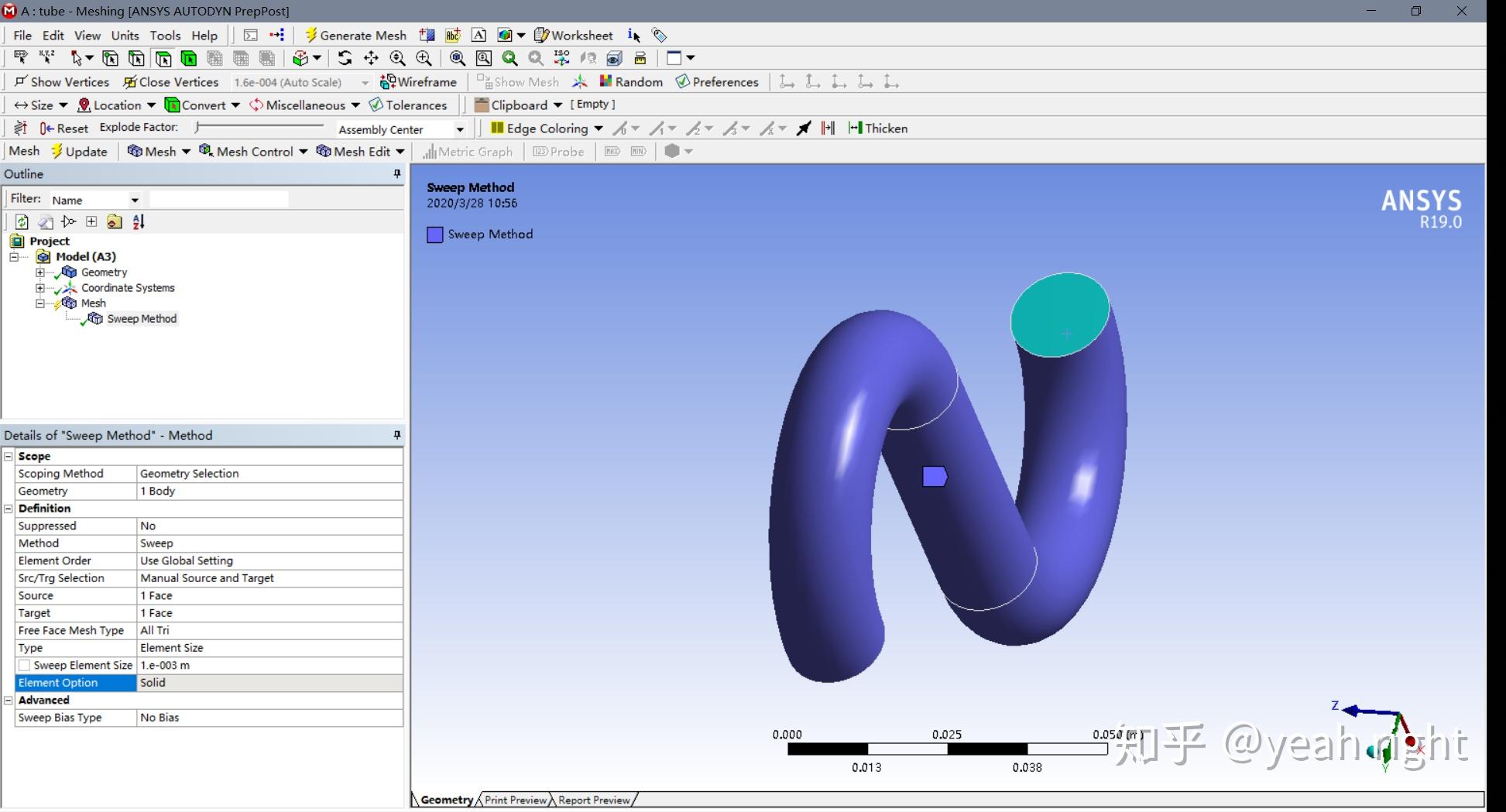The height and width of the screenshot is (812, 1506).
Task: Click the Generate Mesh button
Action: [x=355, y=36]
